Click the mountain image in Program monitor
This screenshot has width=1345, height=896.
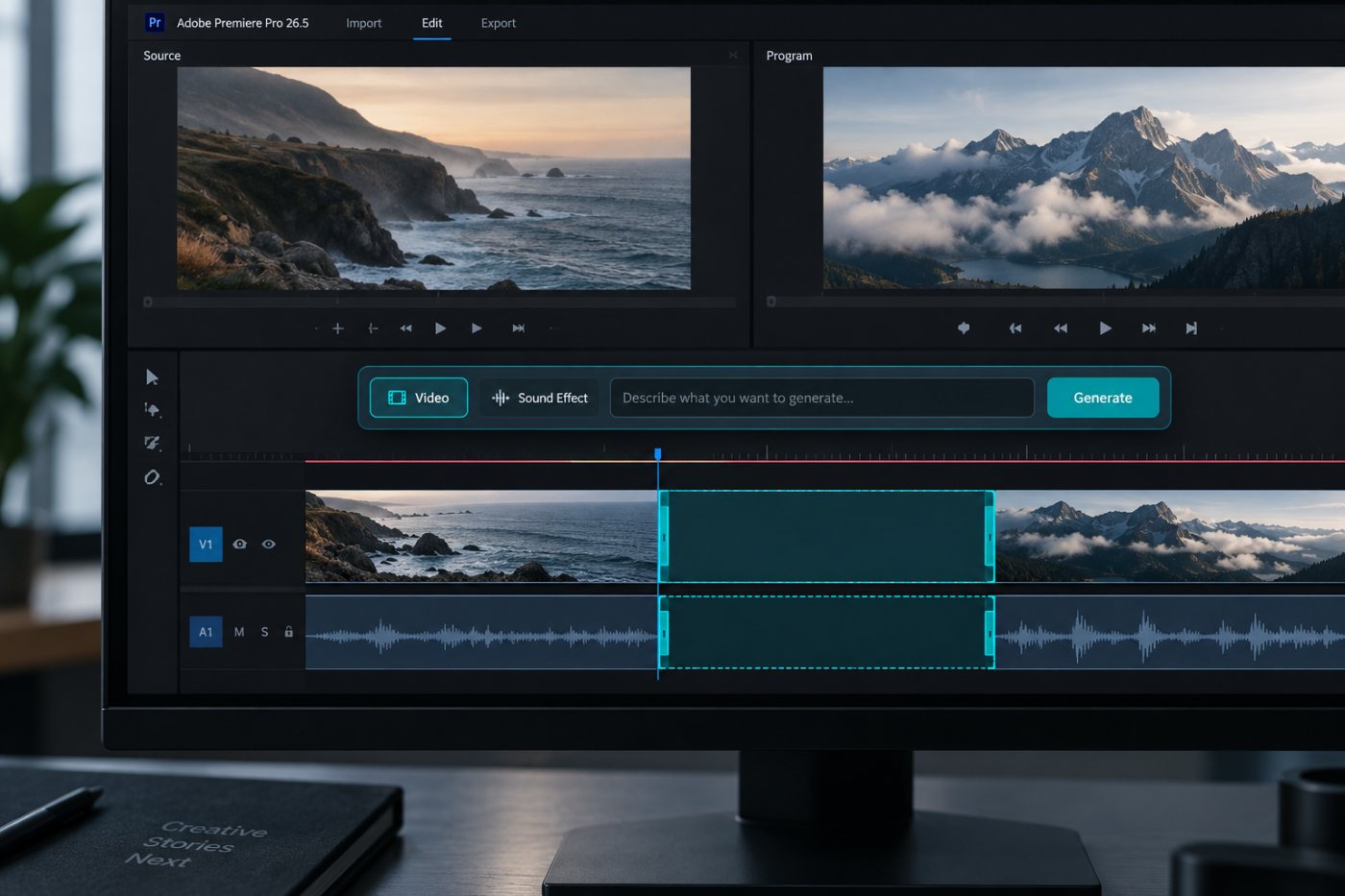point(1084,179)
